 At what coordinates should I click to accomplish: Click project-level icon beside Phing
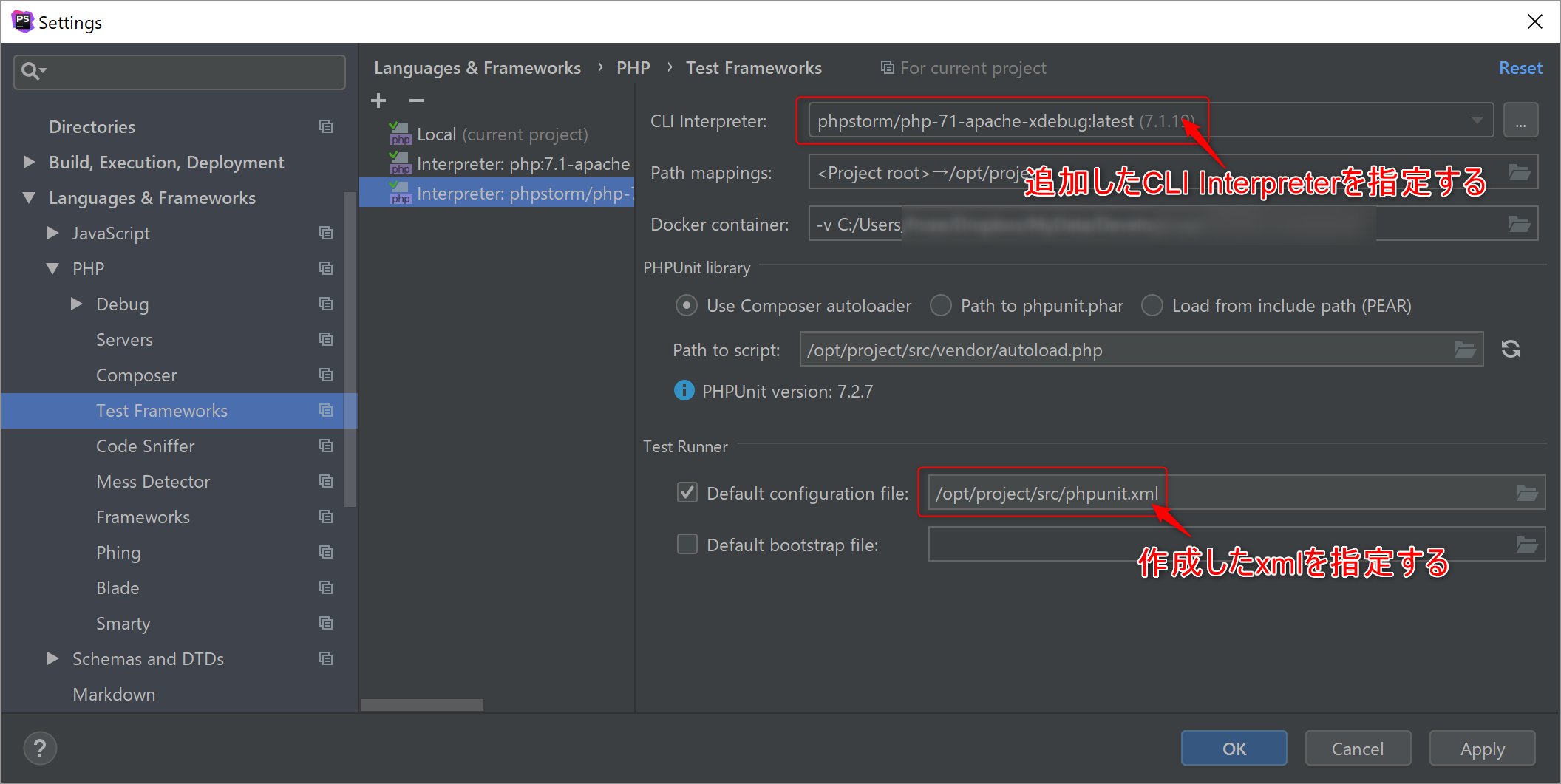pos(326,552)
